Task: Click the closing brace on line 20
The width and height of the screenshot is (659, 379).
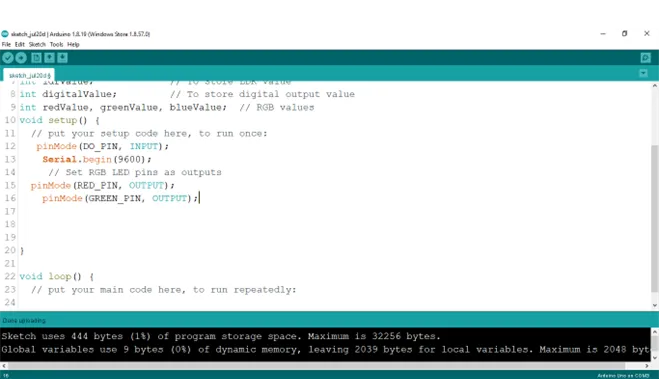Action: pyautogui.click(x=22, y=251)
